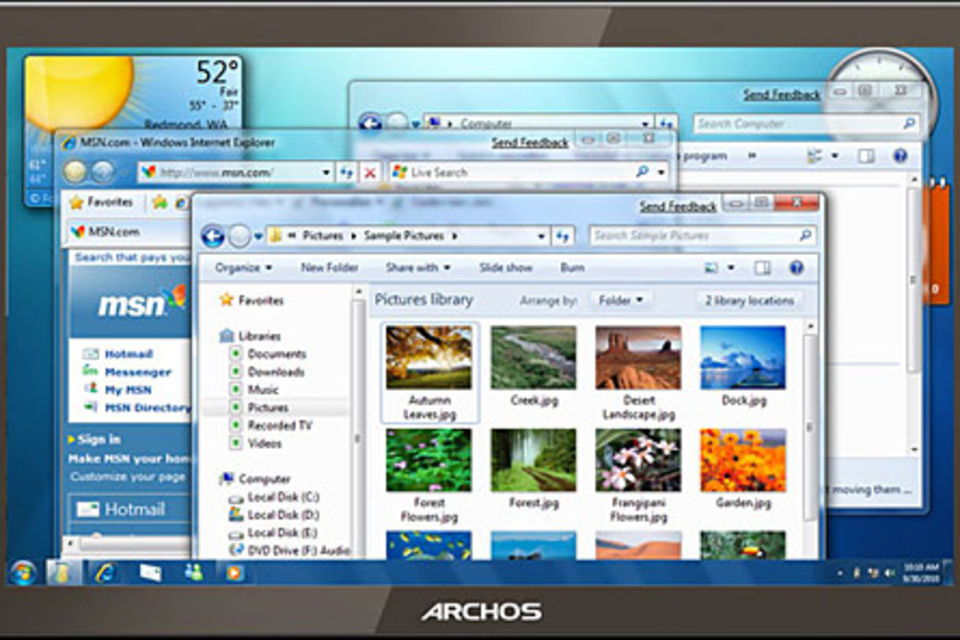The height and width of the screenshot is (640, 960).
Task: Click the Pictures breadcrumb in address bar
Action: coord(323,236)
